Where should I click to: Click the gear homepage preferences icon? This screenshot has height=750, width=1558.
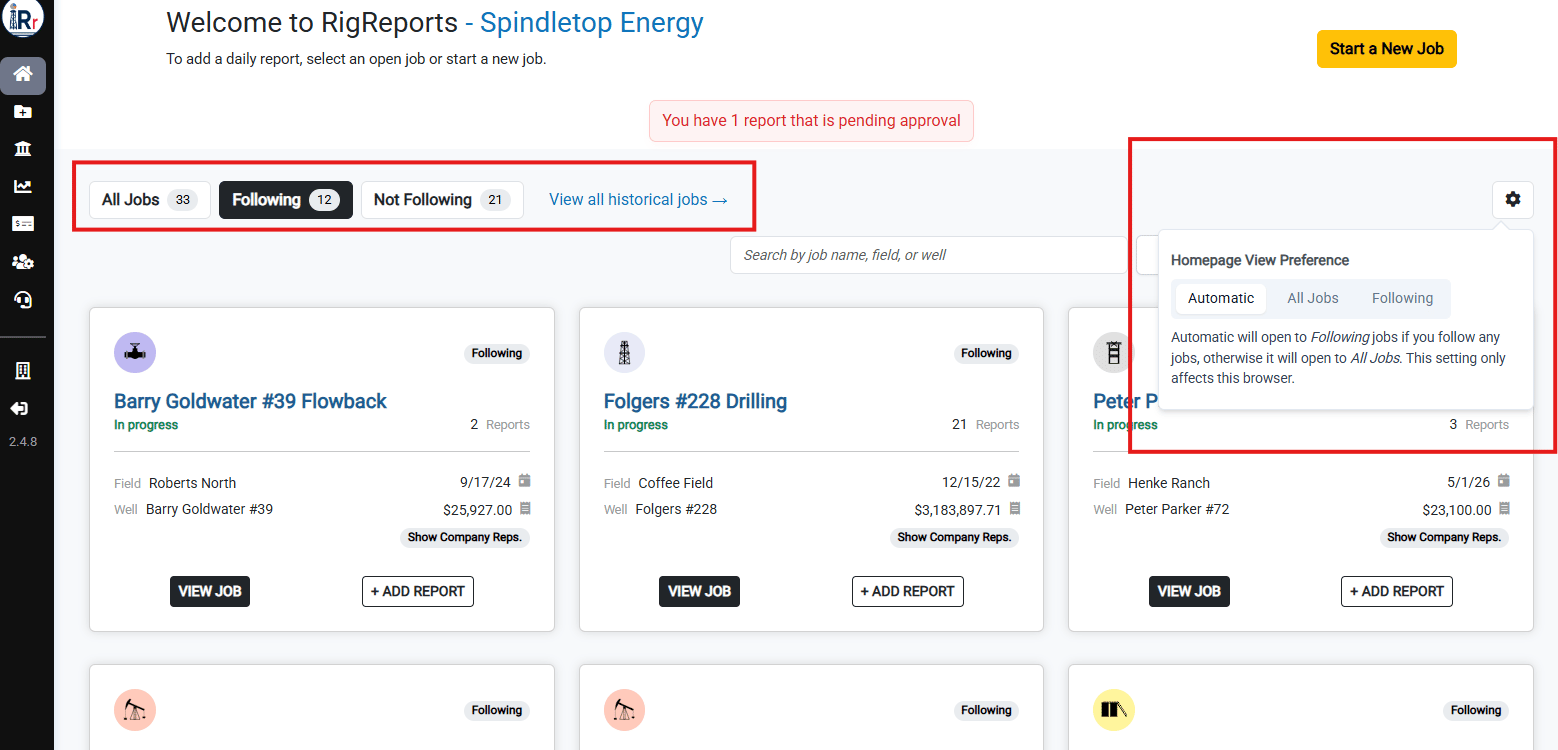[1512, 199]
